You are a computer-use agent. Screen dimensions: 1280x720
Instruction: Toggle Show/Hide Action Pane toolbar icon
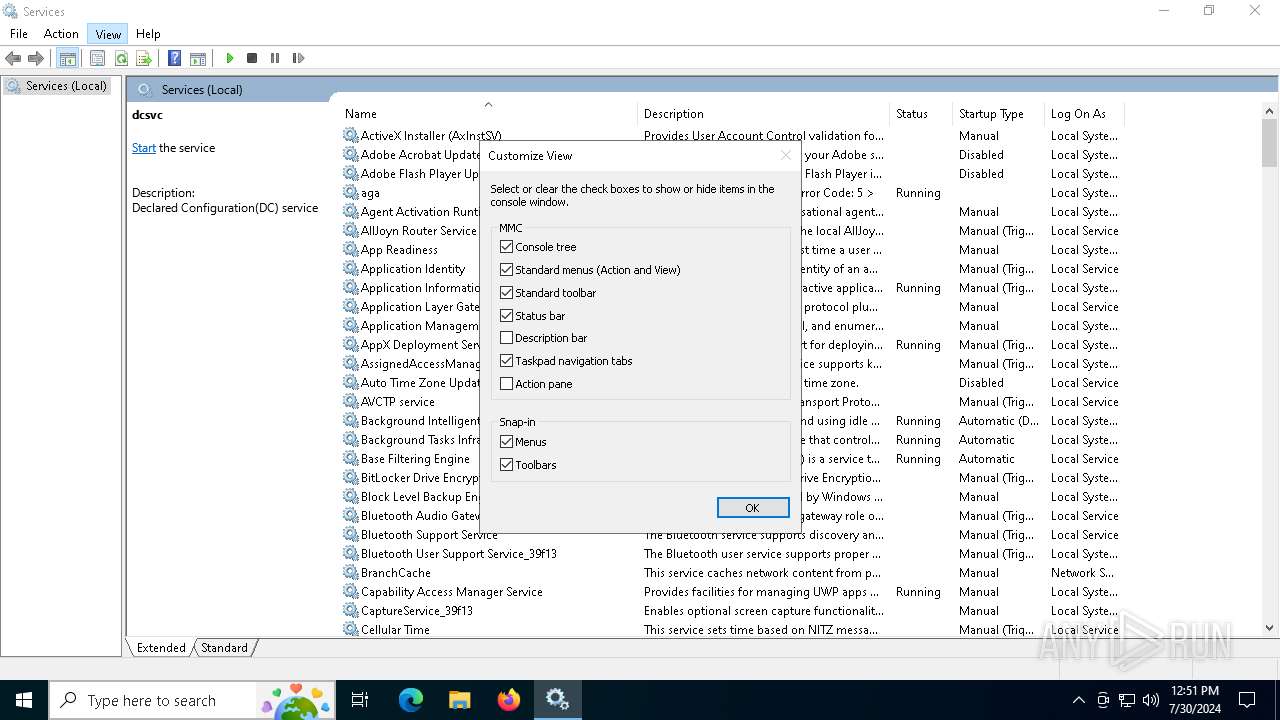(198, 58)
